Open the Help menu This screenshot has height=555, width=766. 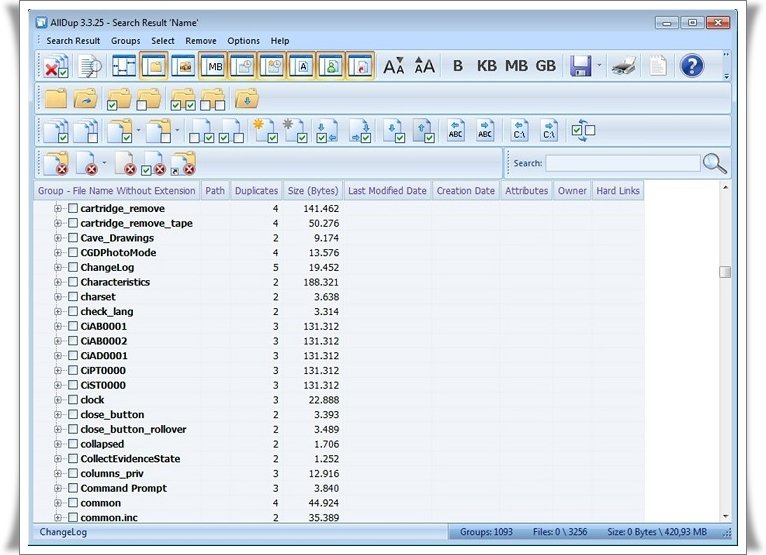[x=280, y=41]
